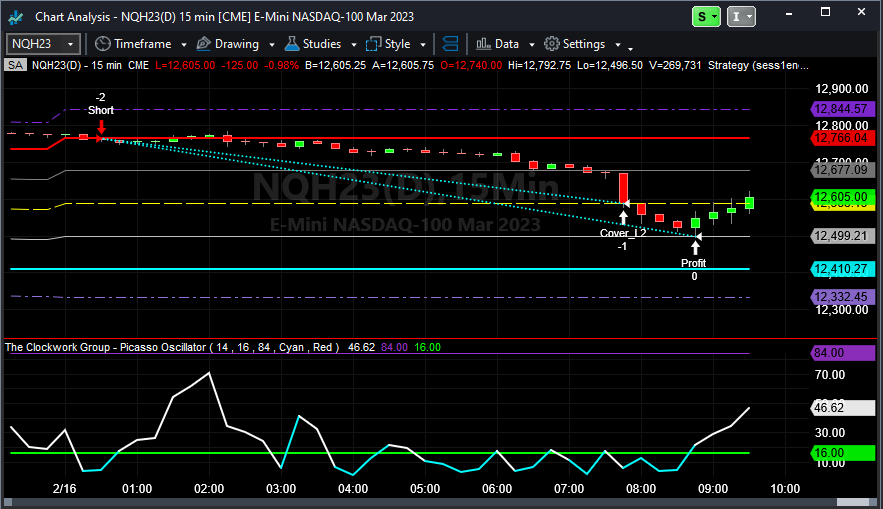The width and height of the screenshot is (883, 509).
Task: Click the L=12,605.00 last price readout
Action: [185, 65]
